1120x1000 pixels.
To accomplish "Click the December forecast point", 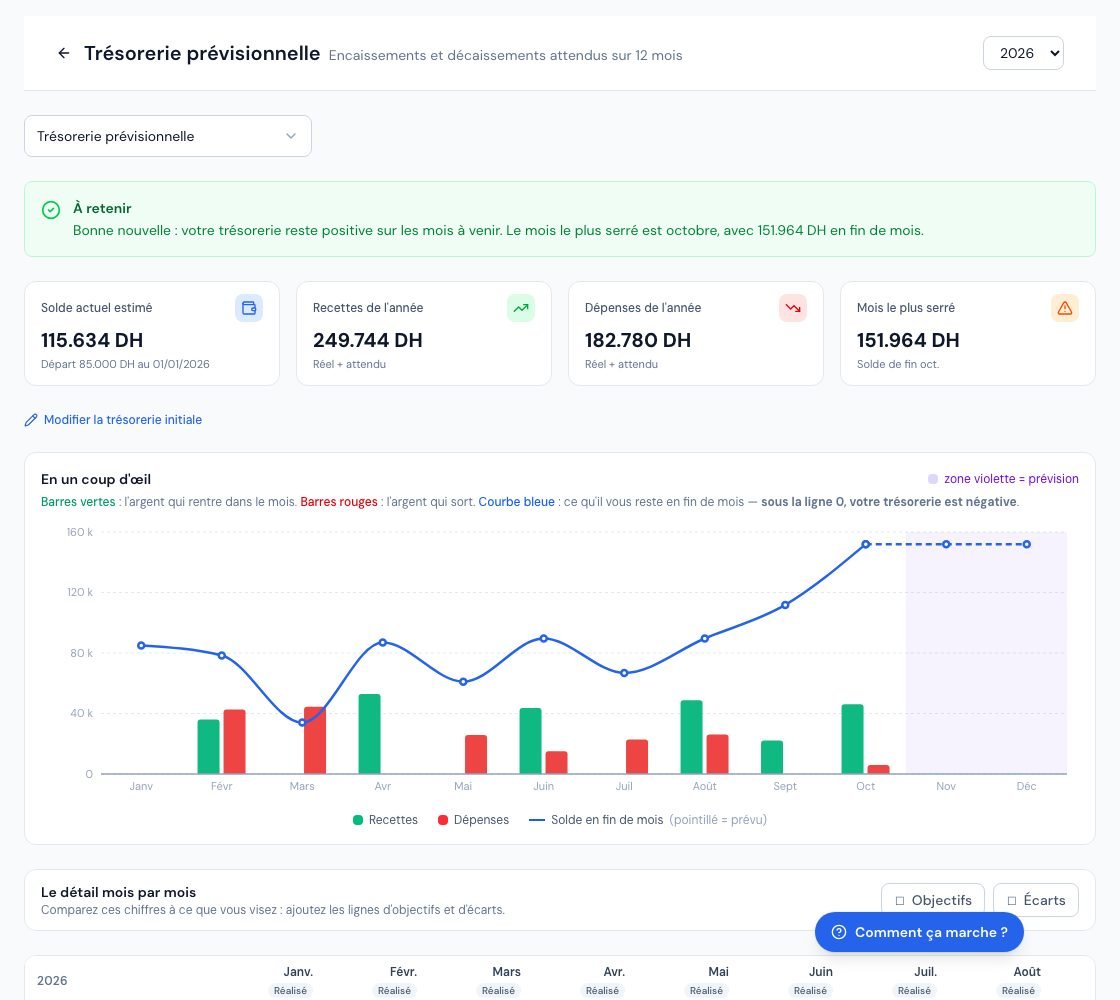I will 1026,544.
